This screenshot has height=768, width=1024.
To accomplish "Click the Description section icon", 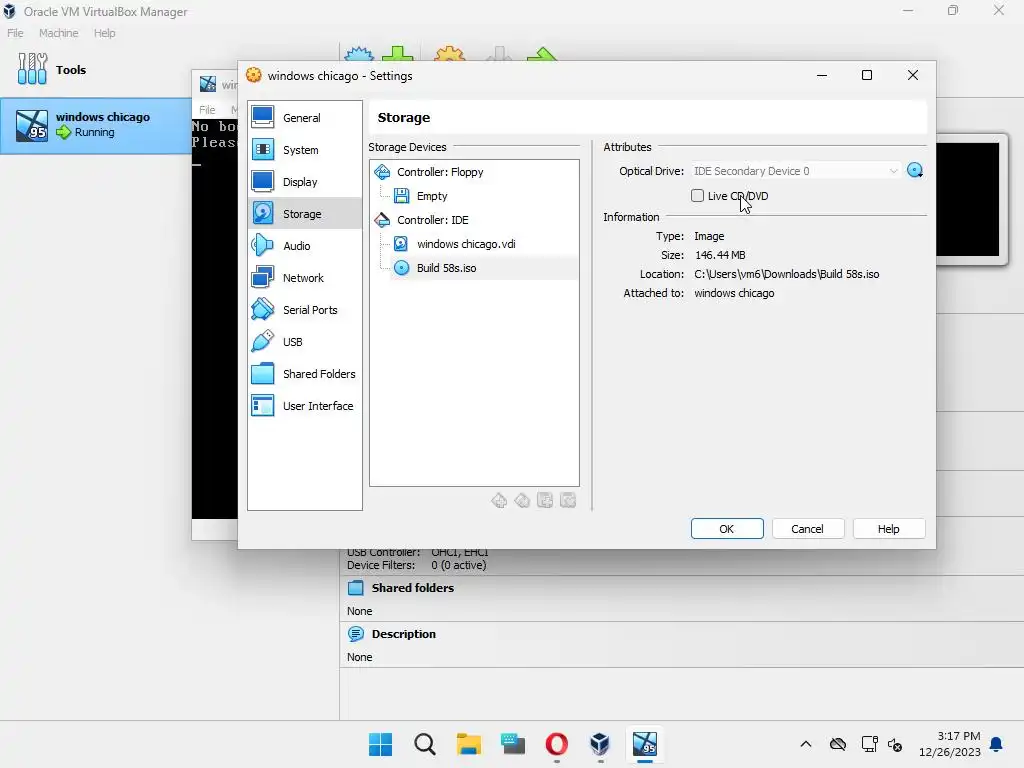I will (x=356, y=633).
